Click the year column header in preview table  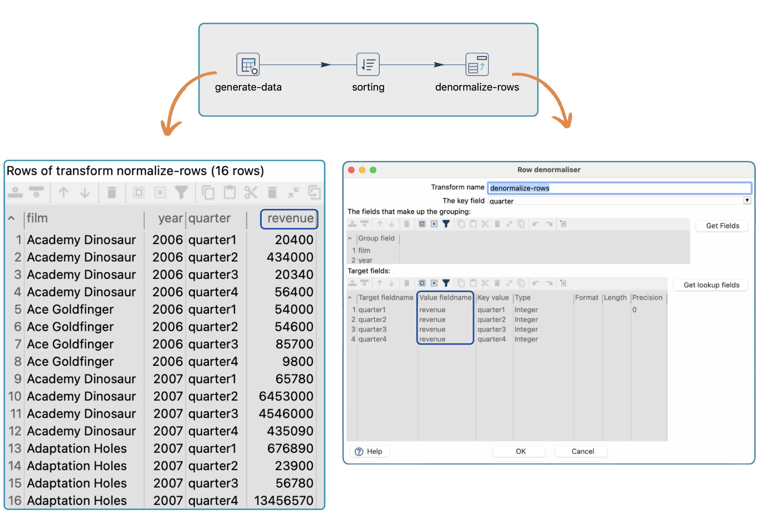[170, 218]
